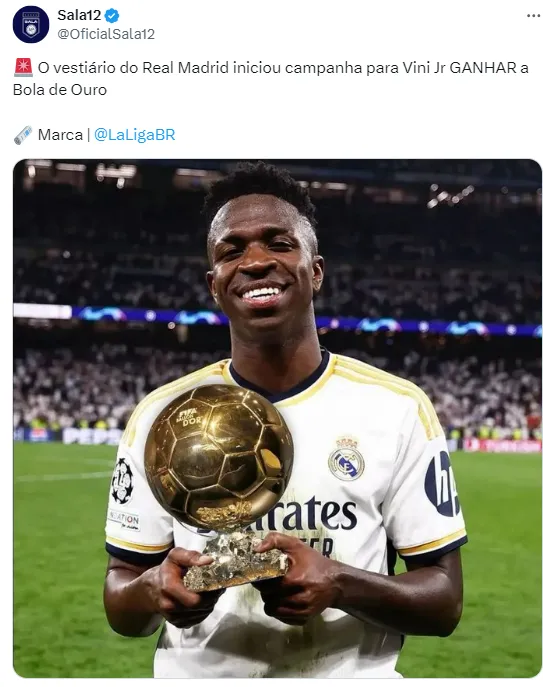543x687 pixels.
Task: Click the rolled newspaper emoji
Action: (x=23, y=135)
